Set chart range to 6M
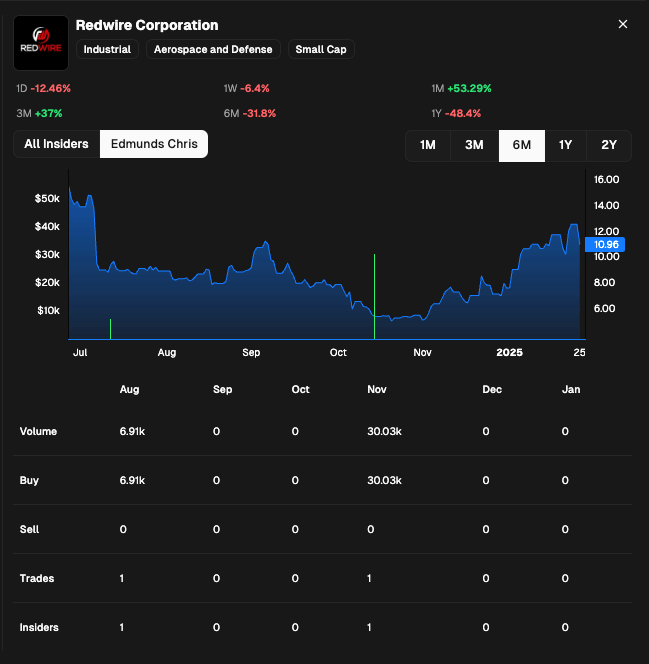The image size is (649, 664). [x=522, y=145]
